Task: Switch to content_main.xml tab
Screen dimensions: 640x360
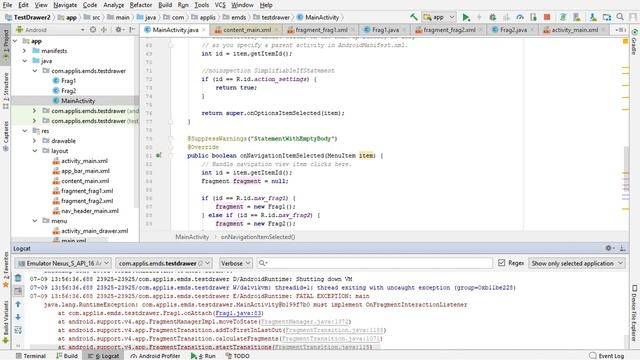Action: pos(247,30)
